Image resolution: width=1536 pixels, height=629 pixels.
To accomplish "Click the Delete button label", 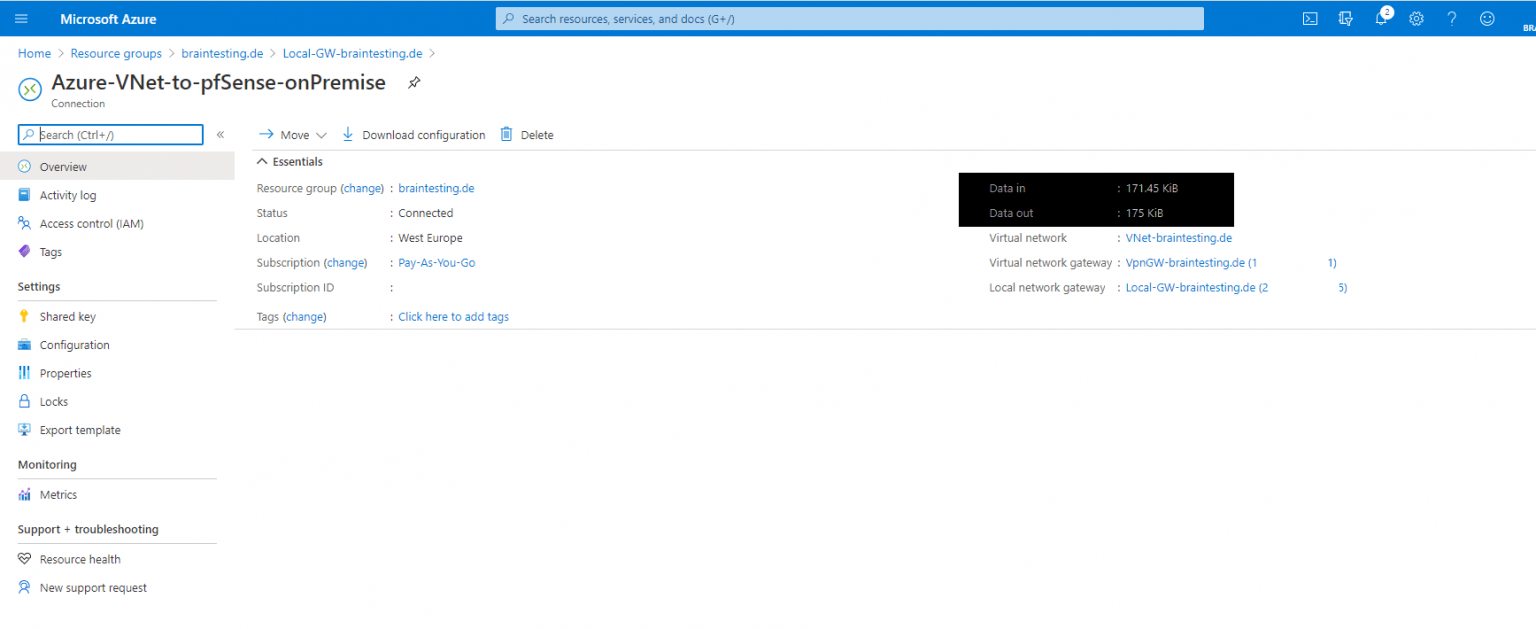I will point(537,135).
